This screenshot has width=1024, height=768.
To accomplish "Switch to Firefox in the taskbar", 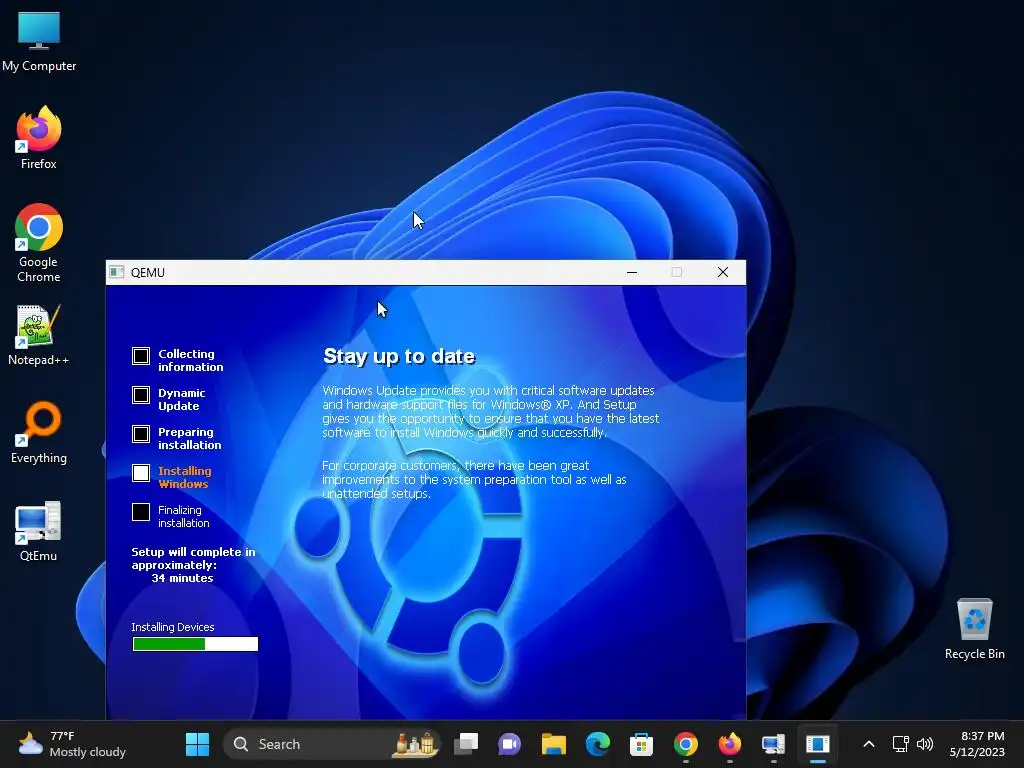I will [729, 744].
